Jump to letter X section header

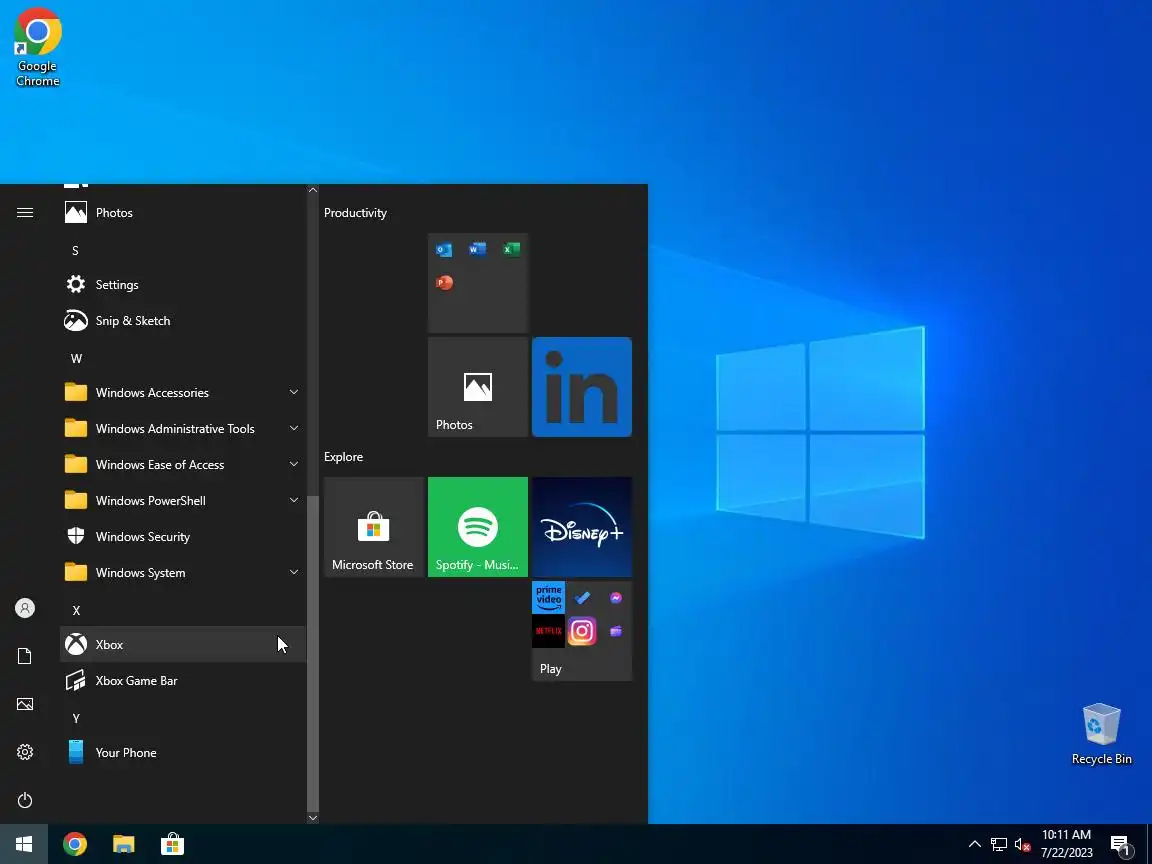click(x=76, y=611)
